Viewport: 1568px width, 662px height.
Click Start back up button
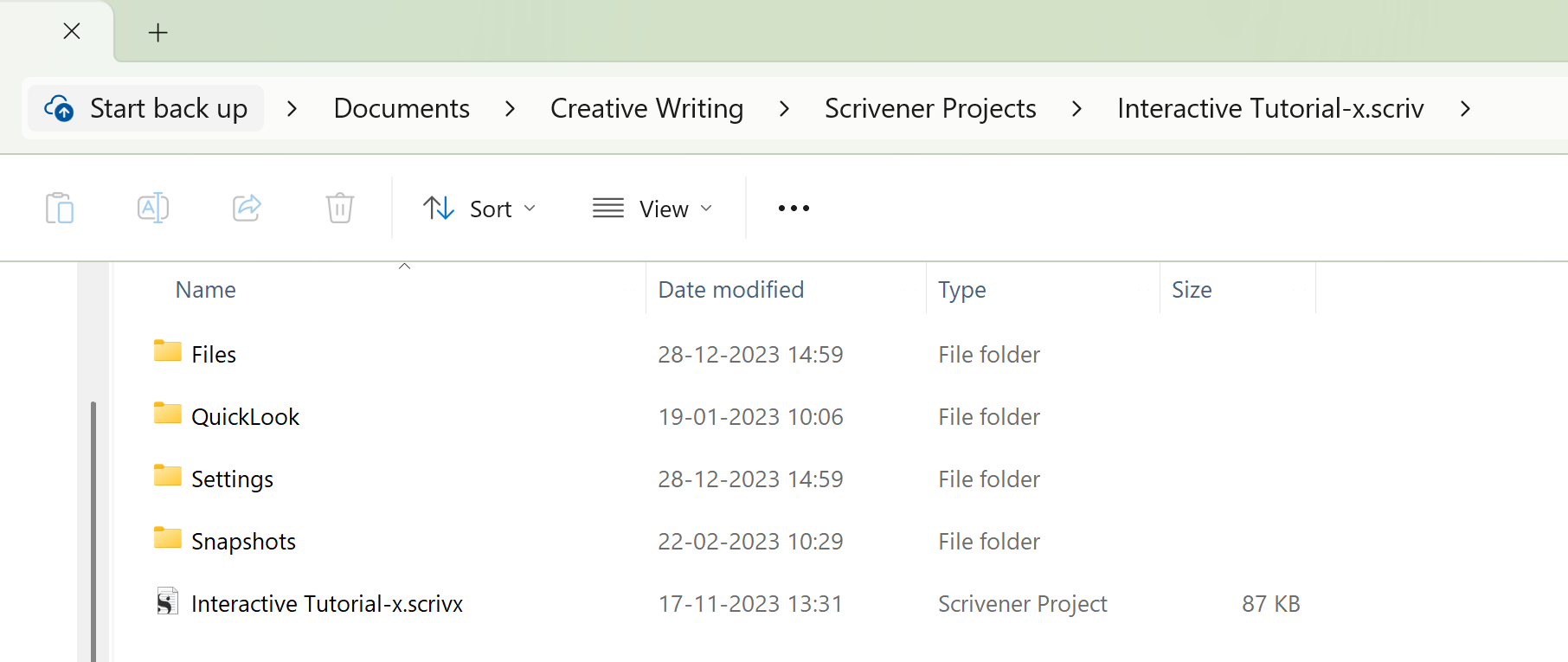click(x=145, y=109)
